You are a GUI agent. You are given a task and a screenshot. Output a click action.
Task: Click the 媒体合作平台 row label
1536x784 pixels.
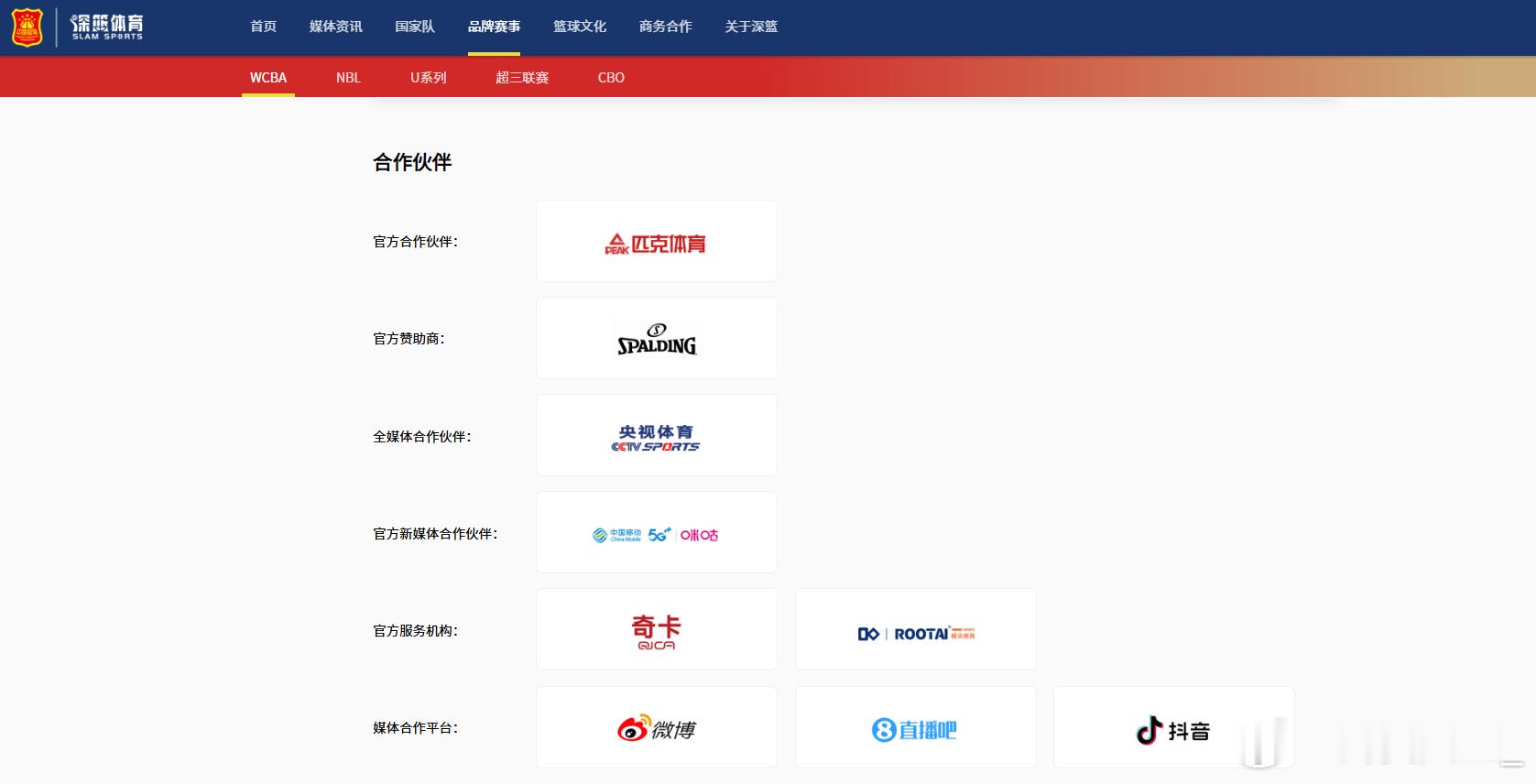pos(416,728)
